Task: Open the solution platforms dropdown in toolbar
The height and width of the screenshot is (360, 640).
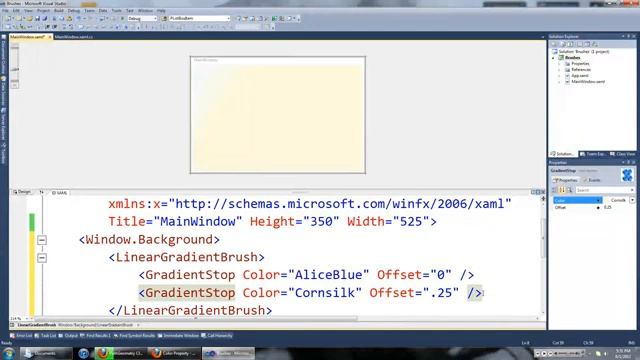Action: (200, 18)
